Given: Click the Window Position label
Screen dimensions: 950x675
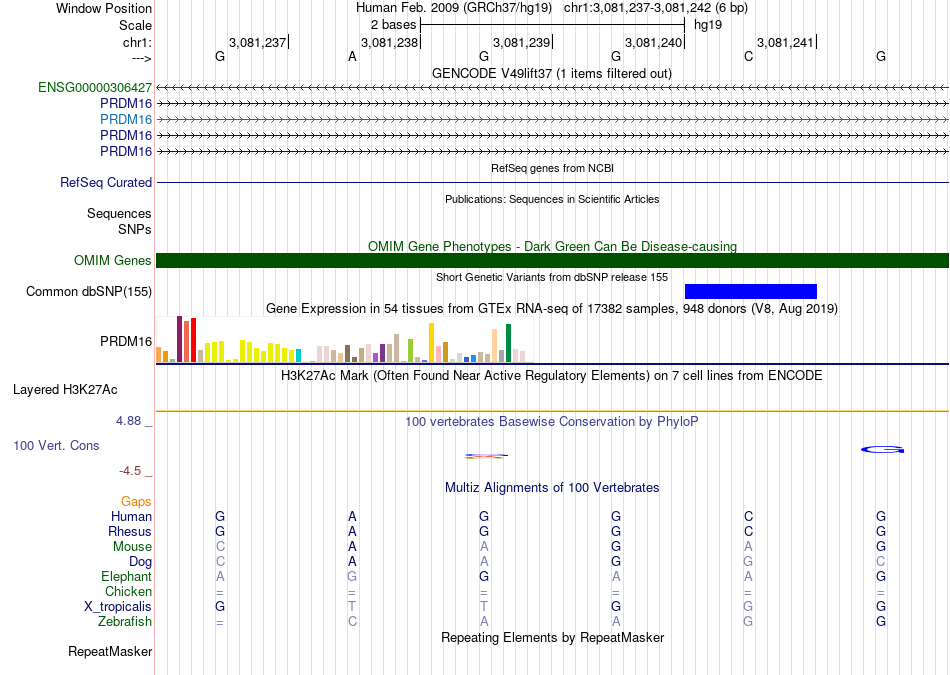Looking at the screenshot, I should (104, 8).
